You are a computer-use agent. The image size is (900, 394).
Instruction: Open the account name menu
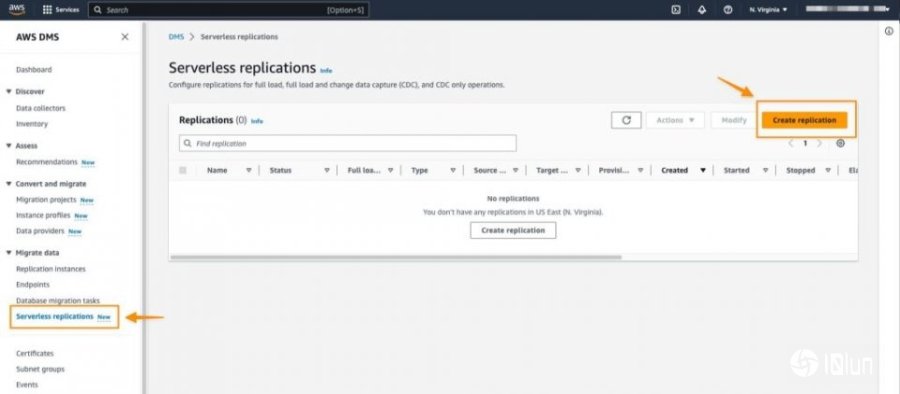(847, 10)
